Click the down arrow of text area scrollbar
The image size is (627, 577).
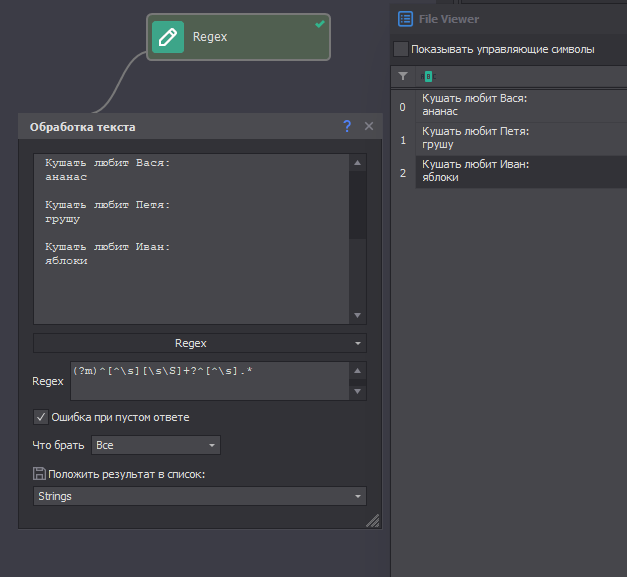point(358,316)
